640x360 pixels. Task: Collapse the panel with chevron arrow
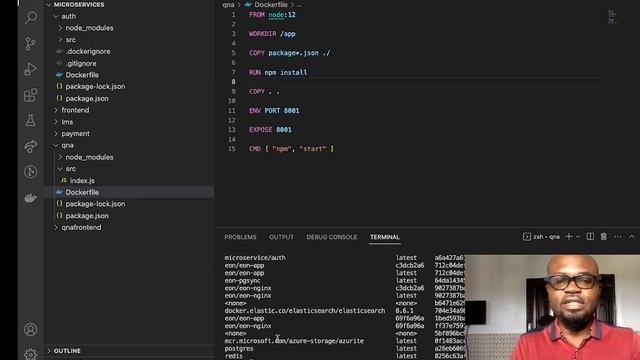tap(631, 237)
